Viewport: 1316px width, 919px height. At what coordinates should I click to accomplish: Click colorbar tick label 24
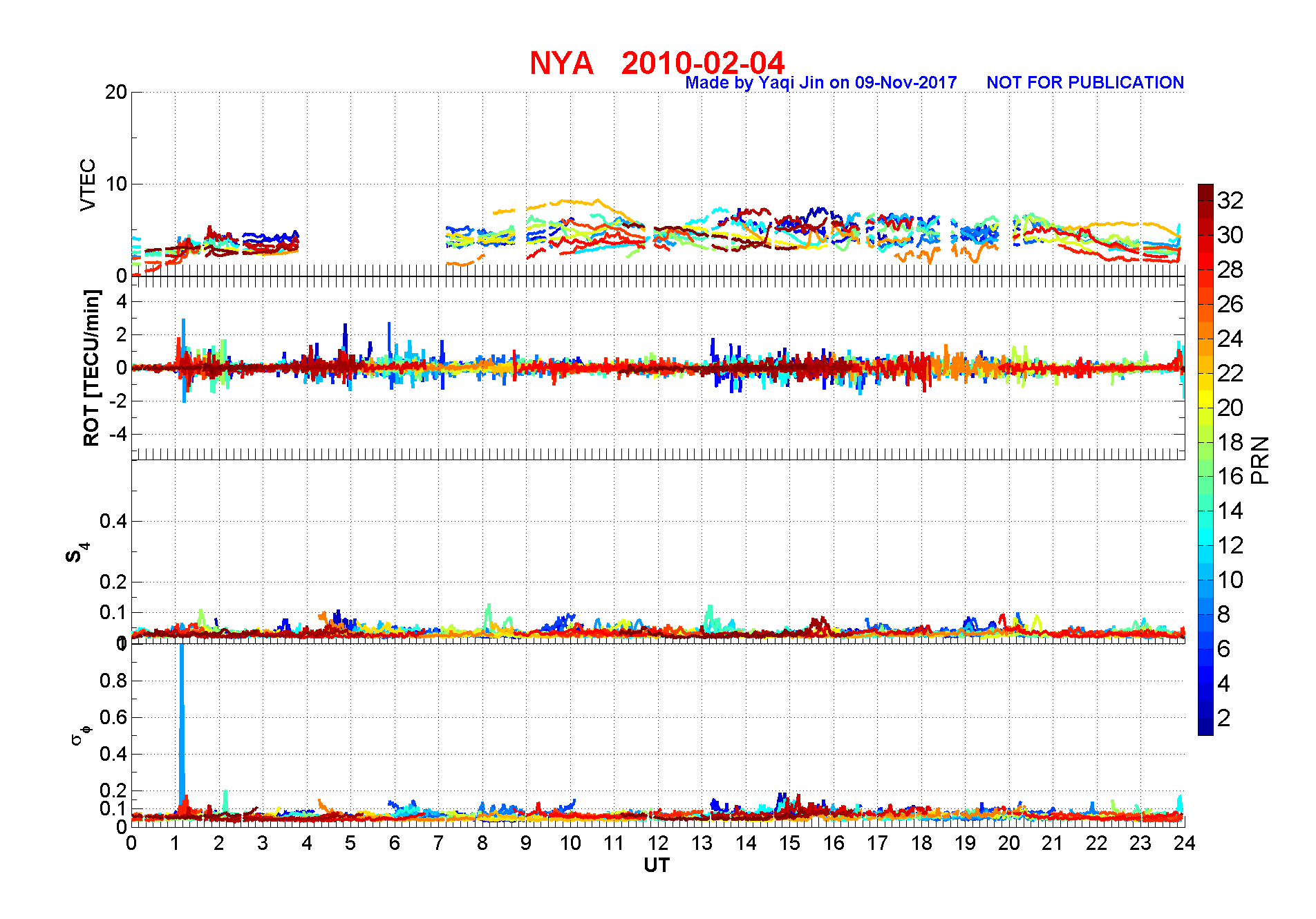[1230, 339]
